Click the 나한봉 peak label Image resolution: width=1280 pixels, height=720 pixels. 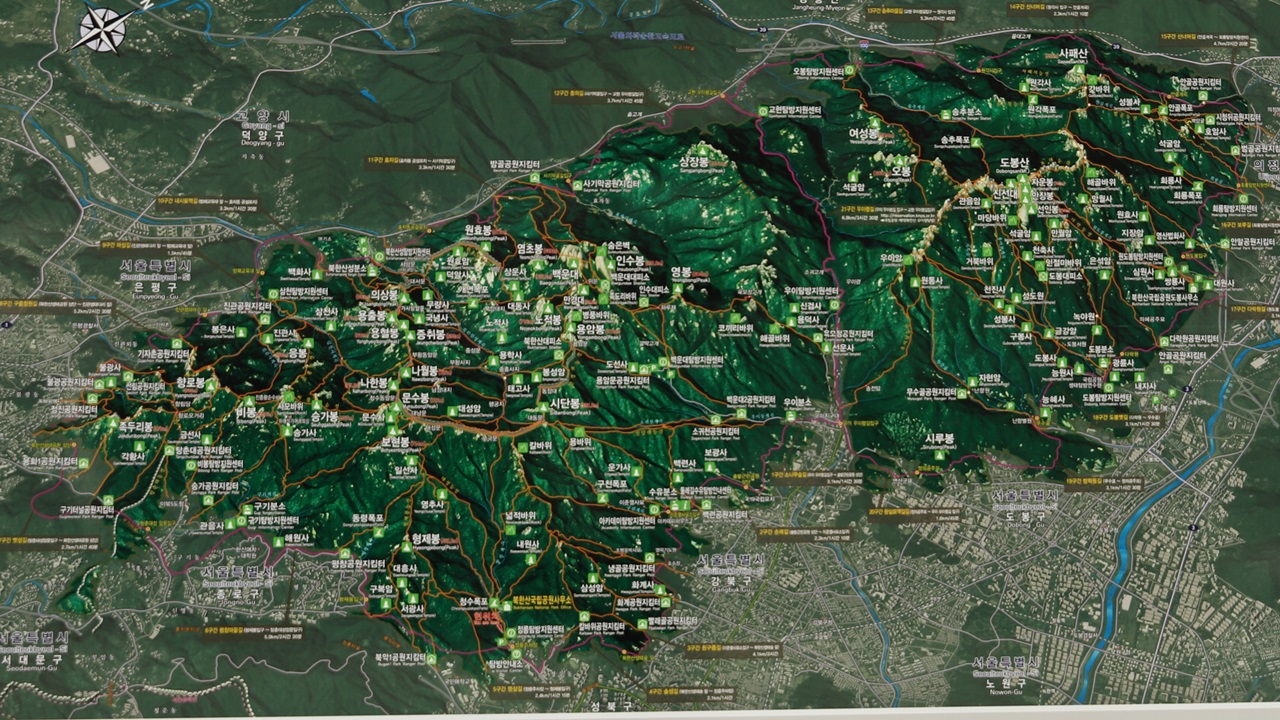[x=375, y=382]
